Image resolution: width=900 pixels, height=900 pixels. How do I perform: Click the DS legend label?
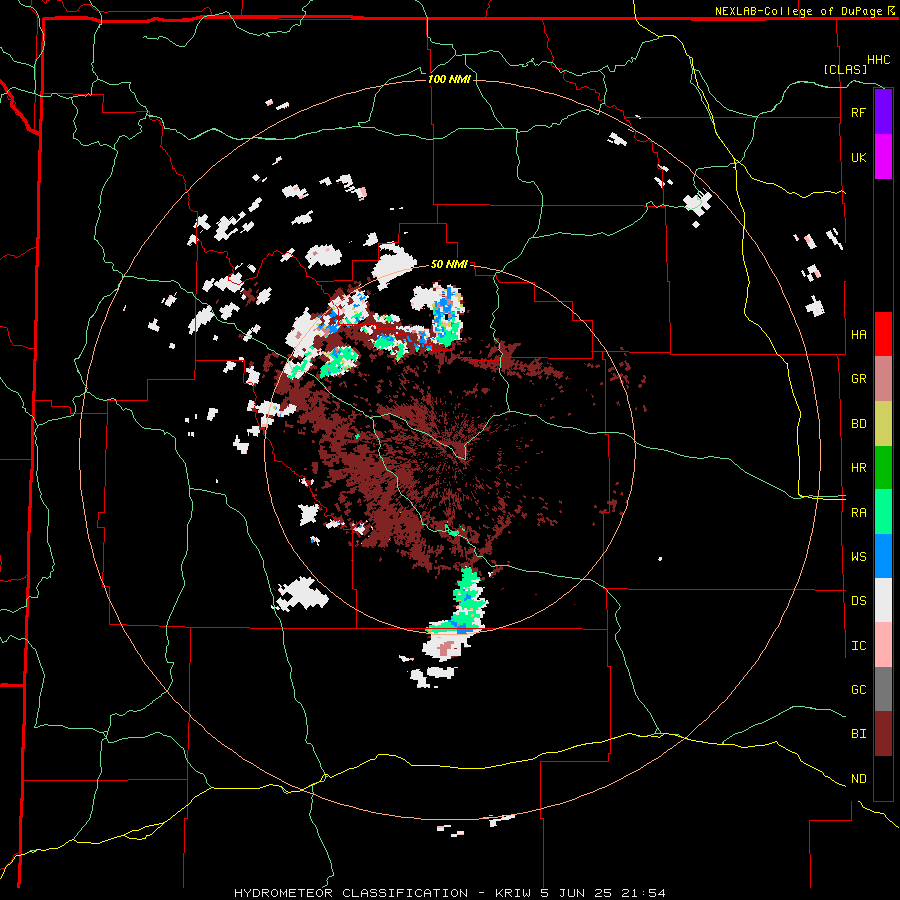[858, 601]
